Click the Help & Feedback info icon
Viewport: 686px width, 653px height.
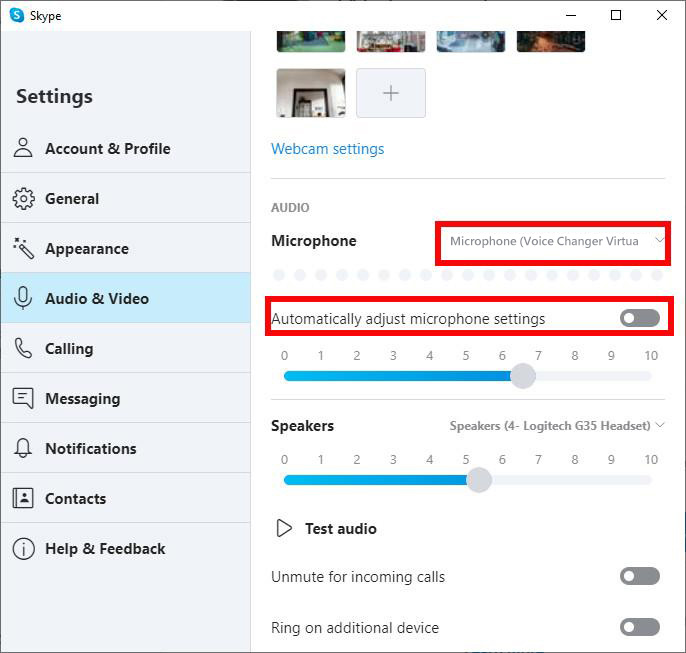[x=23, y=548]
